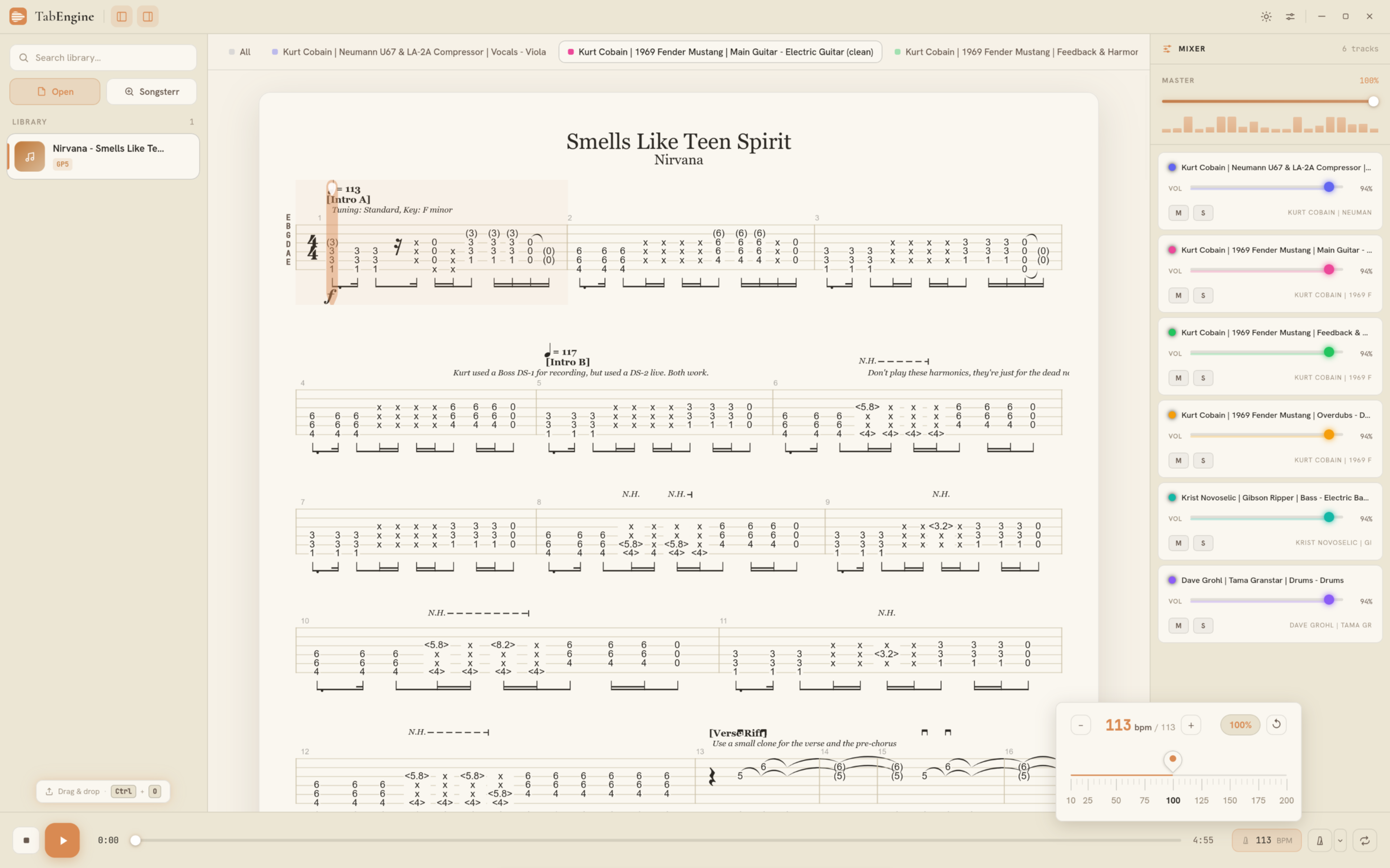Adjust the Master volume slider handle

1373,101
